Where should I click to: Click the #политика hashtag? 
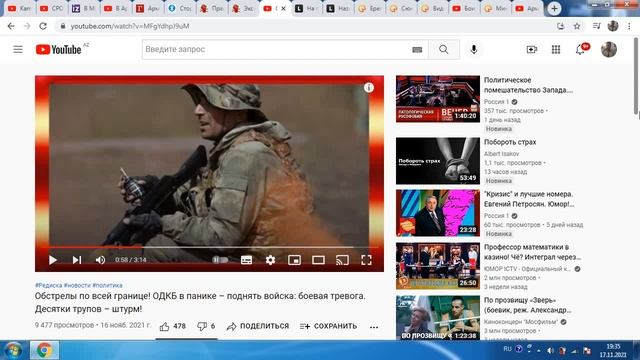click(107, 285)
